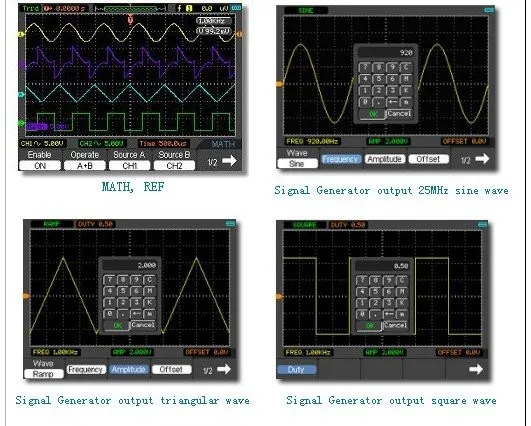Viewport: 531px width, 426px height.
Task: Click orange level marker on ramp screen
Action: click(x=26, y=296)
